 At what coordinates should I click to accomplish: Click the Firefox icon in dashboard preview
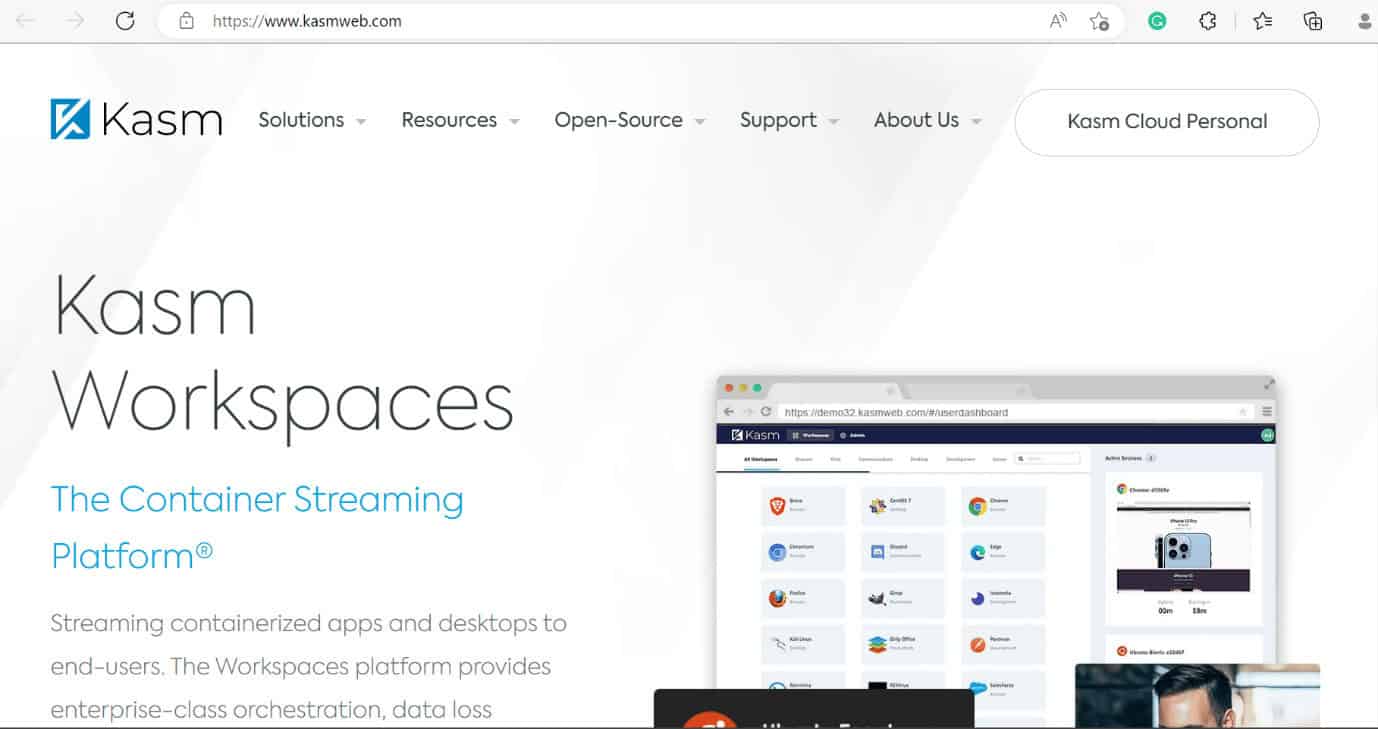click(x=777, y=598)
